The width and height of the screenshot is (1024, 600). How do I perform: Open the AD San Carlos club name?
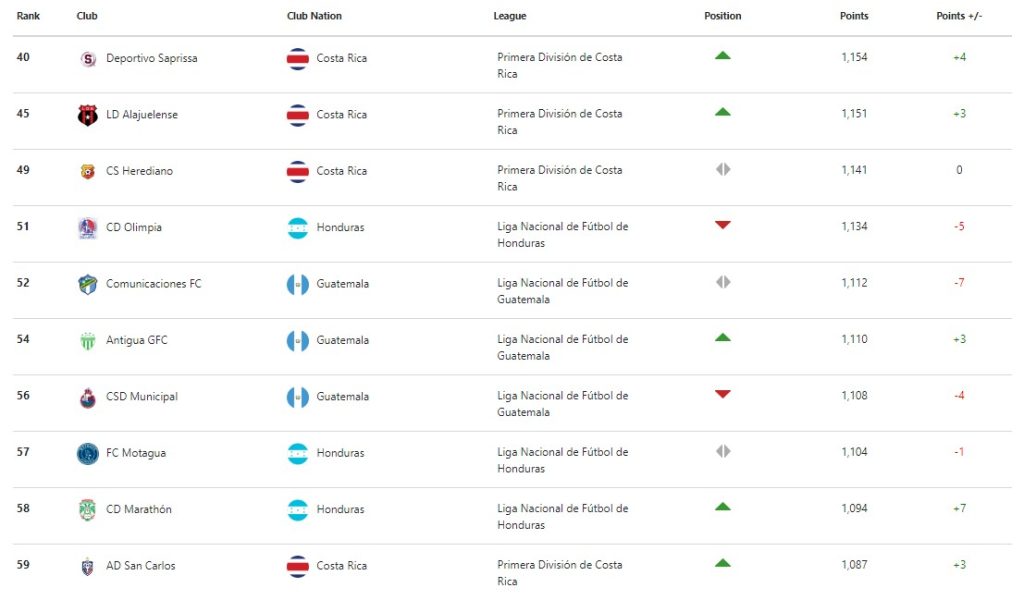pyautogui.click(x=140, y=566)
